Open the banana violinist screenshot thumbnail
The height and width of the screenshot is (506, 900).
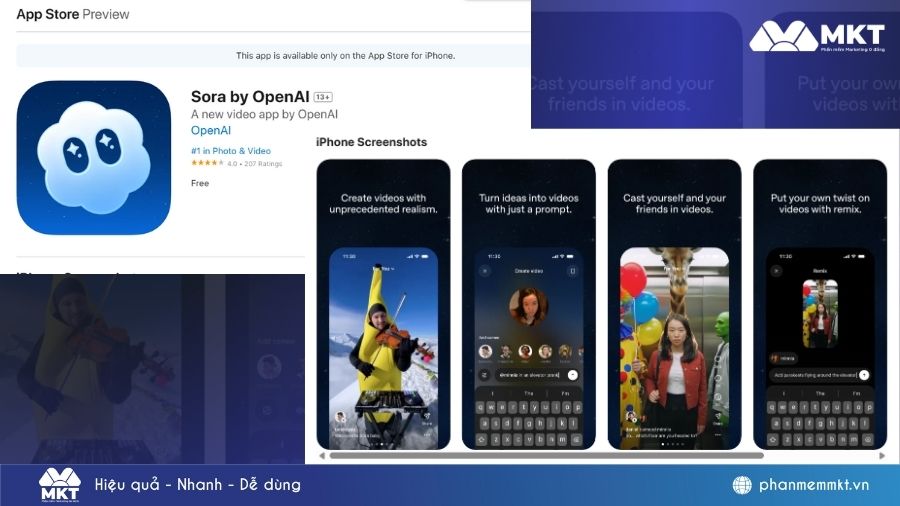pyautogui.click(x=383, y=304)
